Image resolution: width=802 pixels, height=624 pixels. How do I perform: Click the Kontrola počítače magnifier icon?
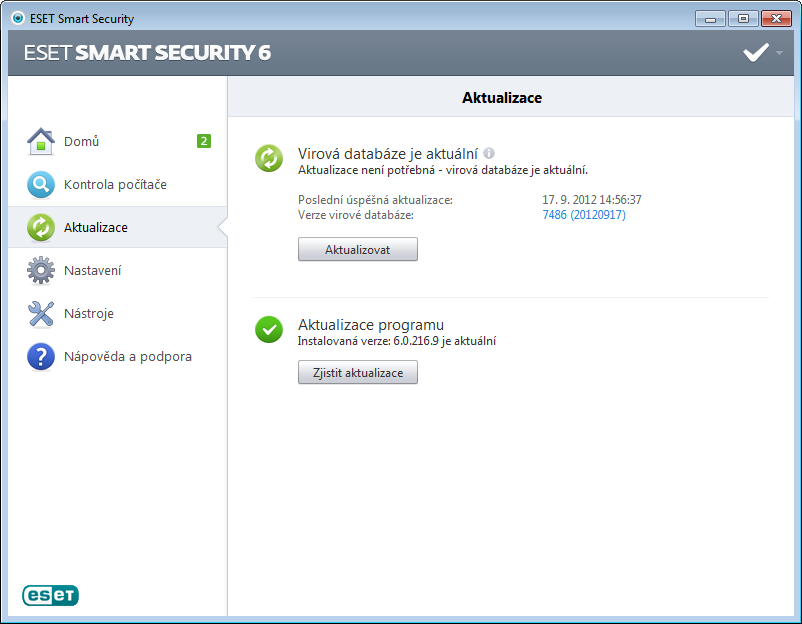(41, 185)
